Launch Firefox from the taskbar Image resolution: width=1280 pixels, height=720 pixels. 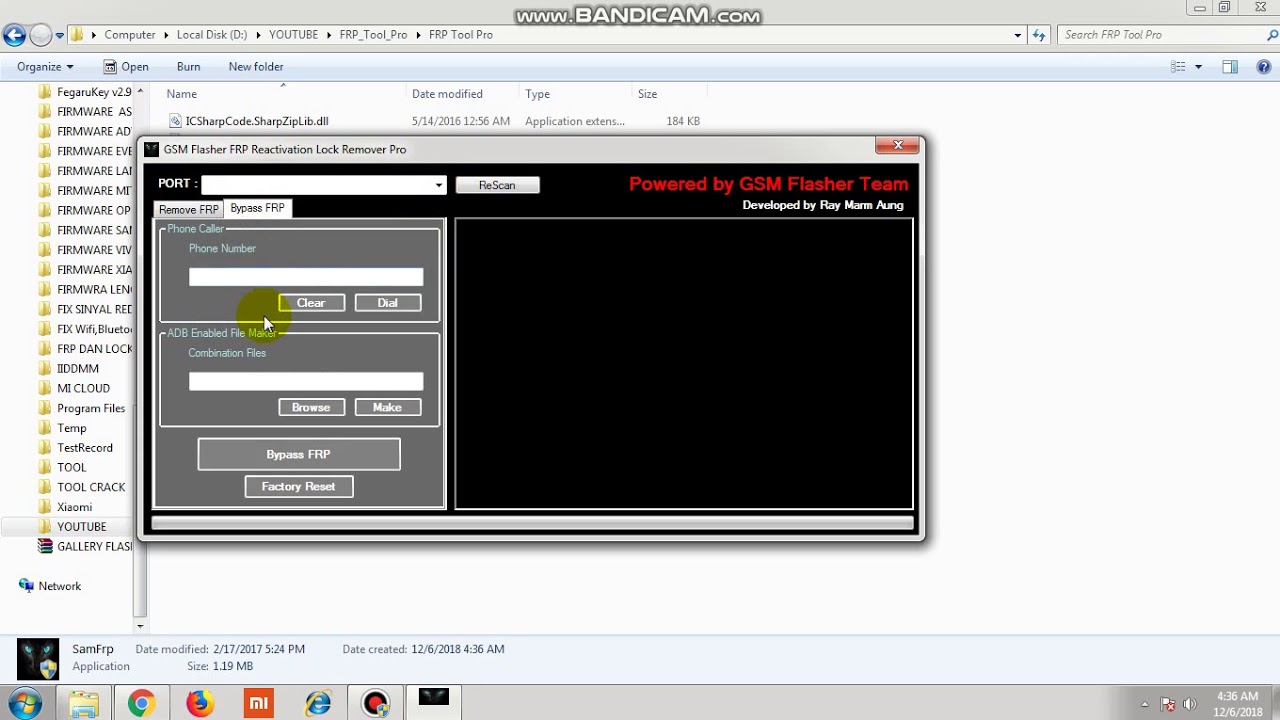click(200, 704)
